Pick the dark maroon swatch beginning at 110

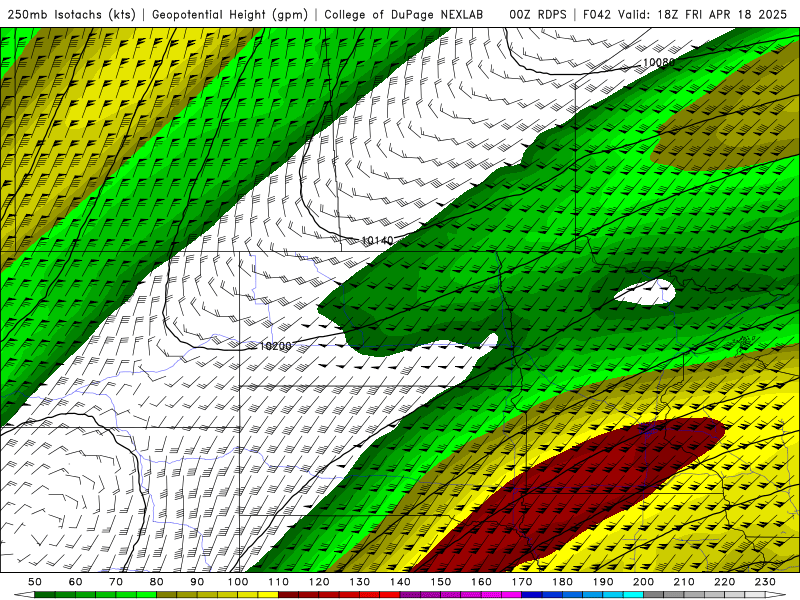click(x=288, y=594)
